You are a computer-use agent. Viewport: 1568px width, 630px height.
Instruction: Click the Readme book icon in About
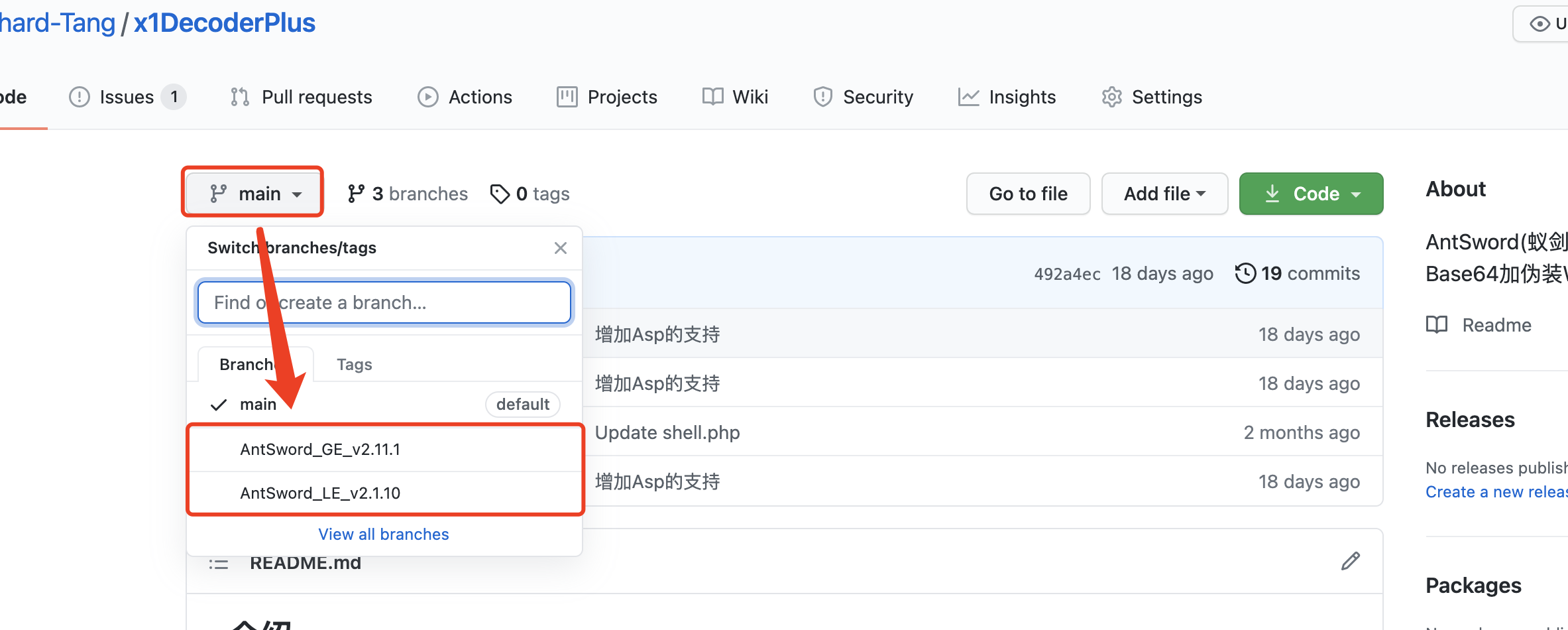[1437, 325]
